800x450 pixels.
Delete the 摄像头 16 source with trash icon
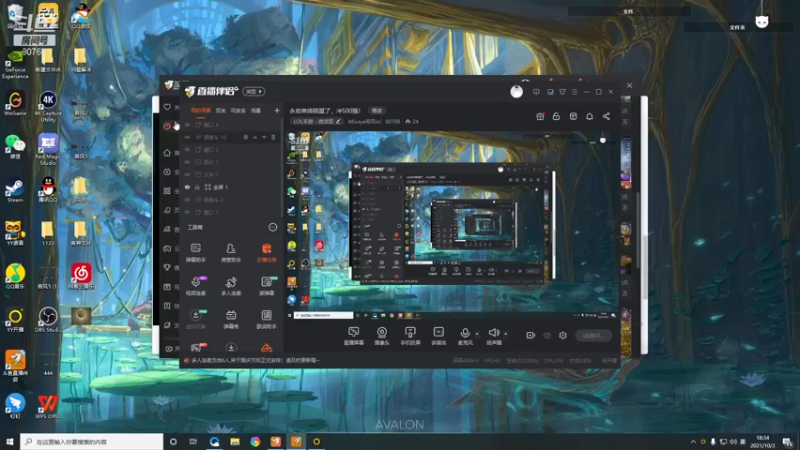tap(273, 137)
